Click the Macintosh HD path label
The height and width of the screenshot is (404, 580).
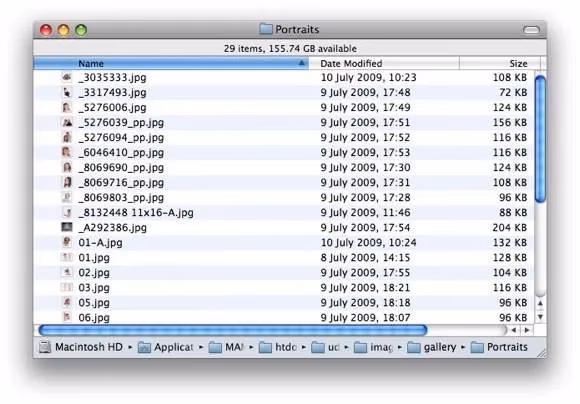[x=89, y=347]
